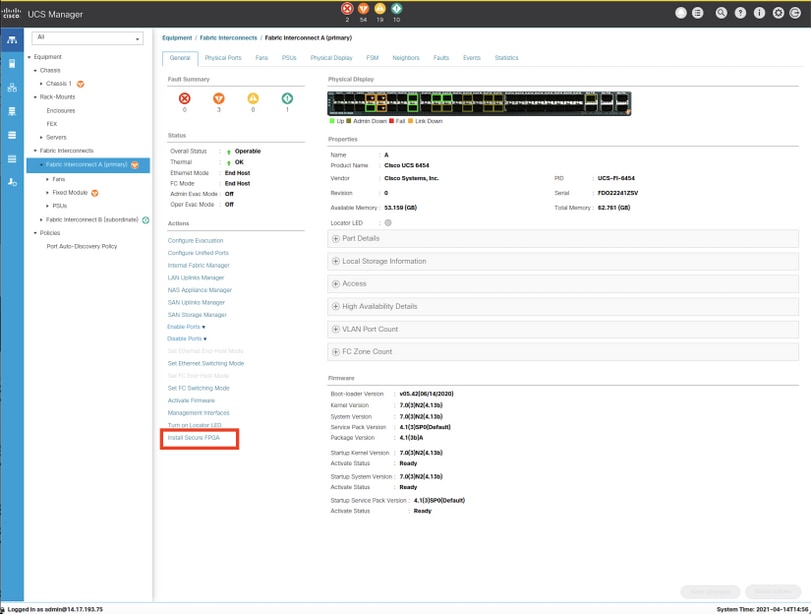Click the Locator LED indicator

pos(388,223)
